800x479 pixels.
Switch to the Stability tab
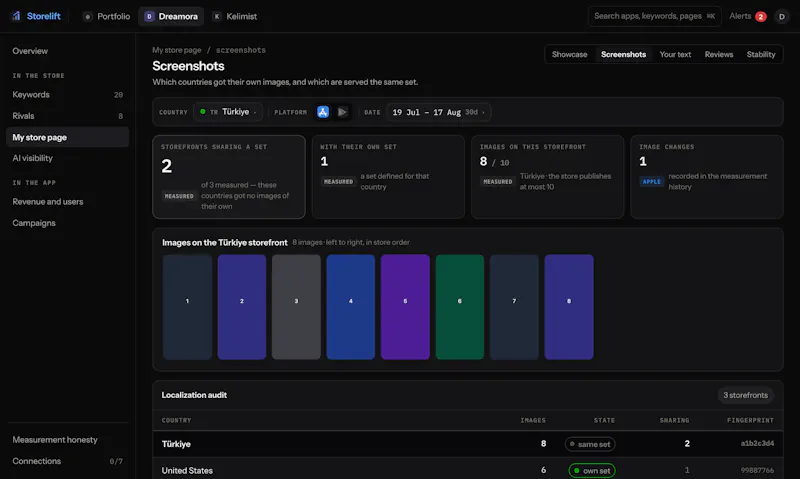click(761, 55)
